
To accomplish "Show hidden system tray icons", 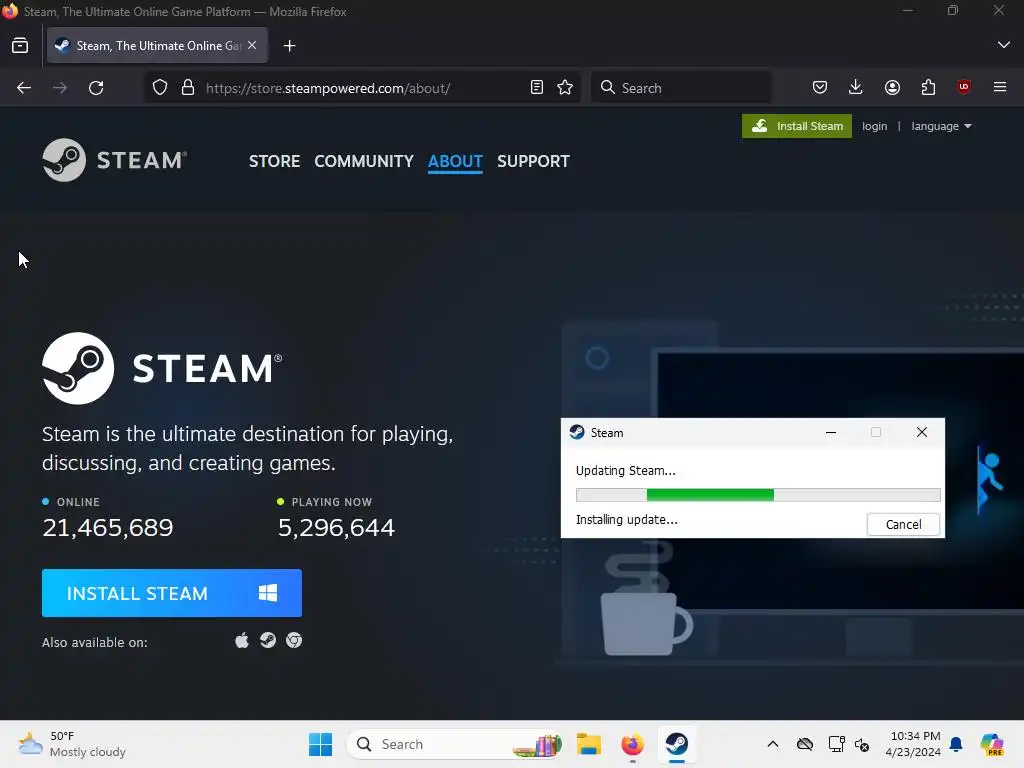I will tap(773, 744).
